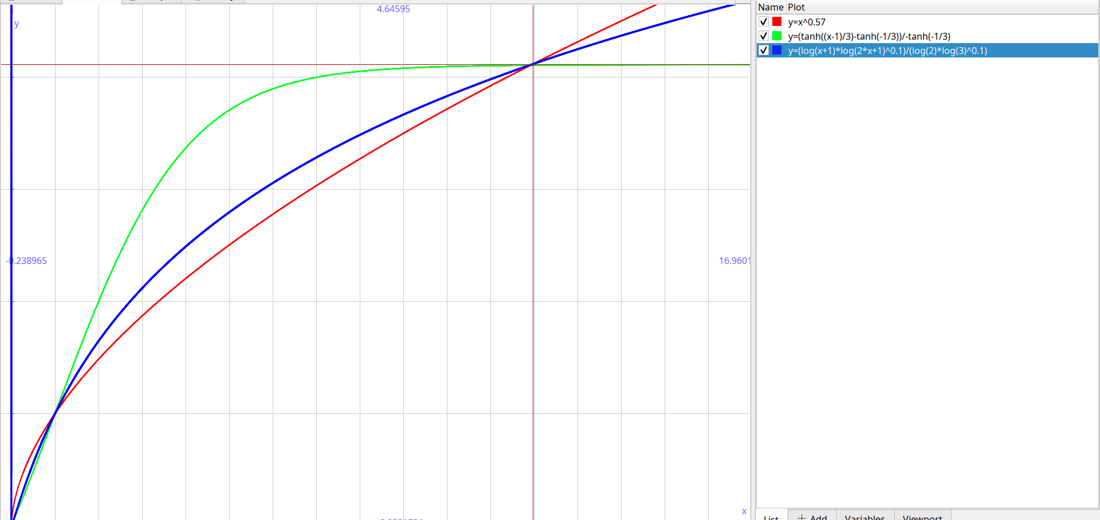Click the 16.9601 right viewport bound label
The image size is (1100, 520).
[735, 260]
